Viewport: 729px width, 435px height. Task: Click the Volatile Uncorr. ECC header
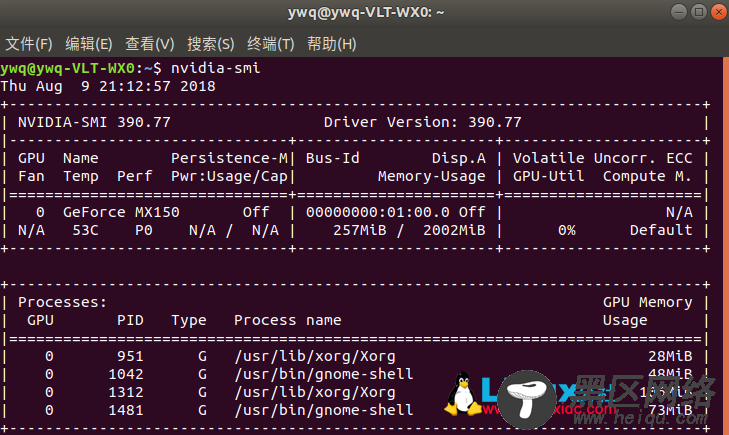[603, 158]
